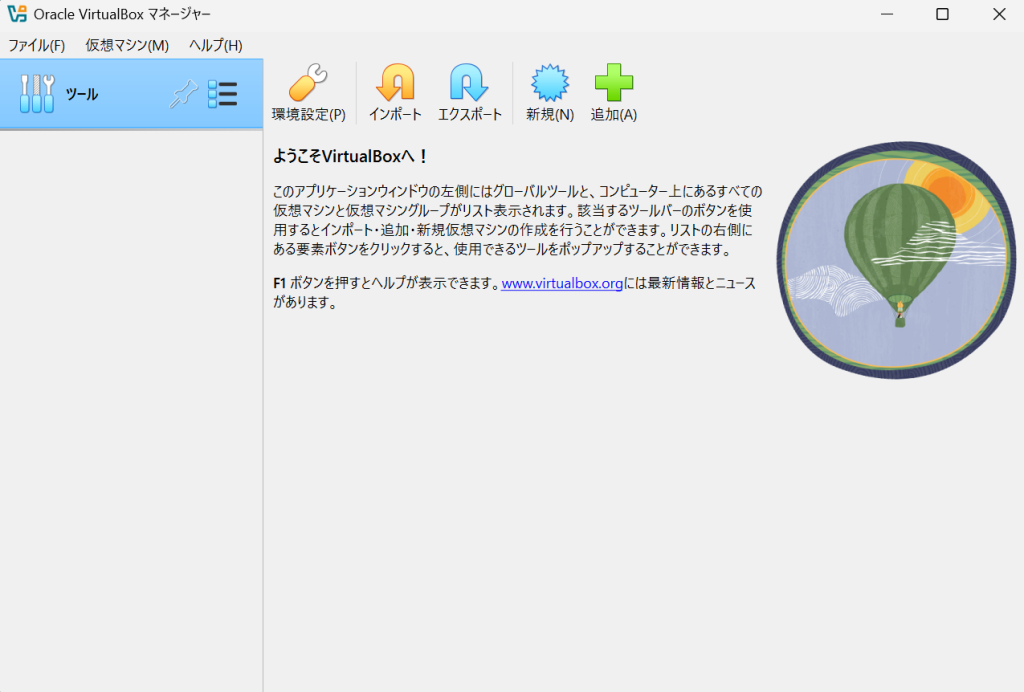The image size is (1024, 692).
Task: Open the 仮想マシン(M) menu
Action: point(127,45)
